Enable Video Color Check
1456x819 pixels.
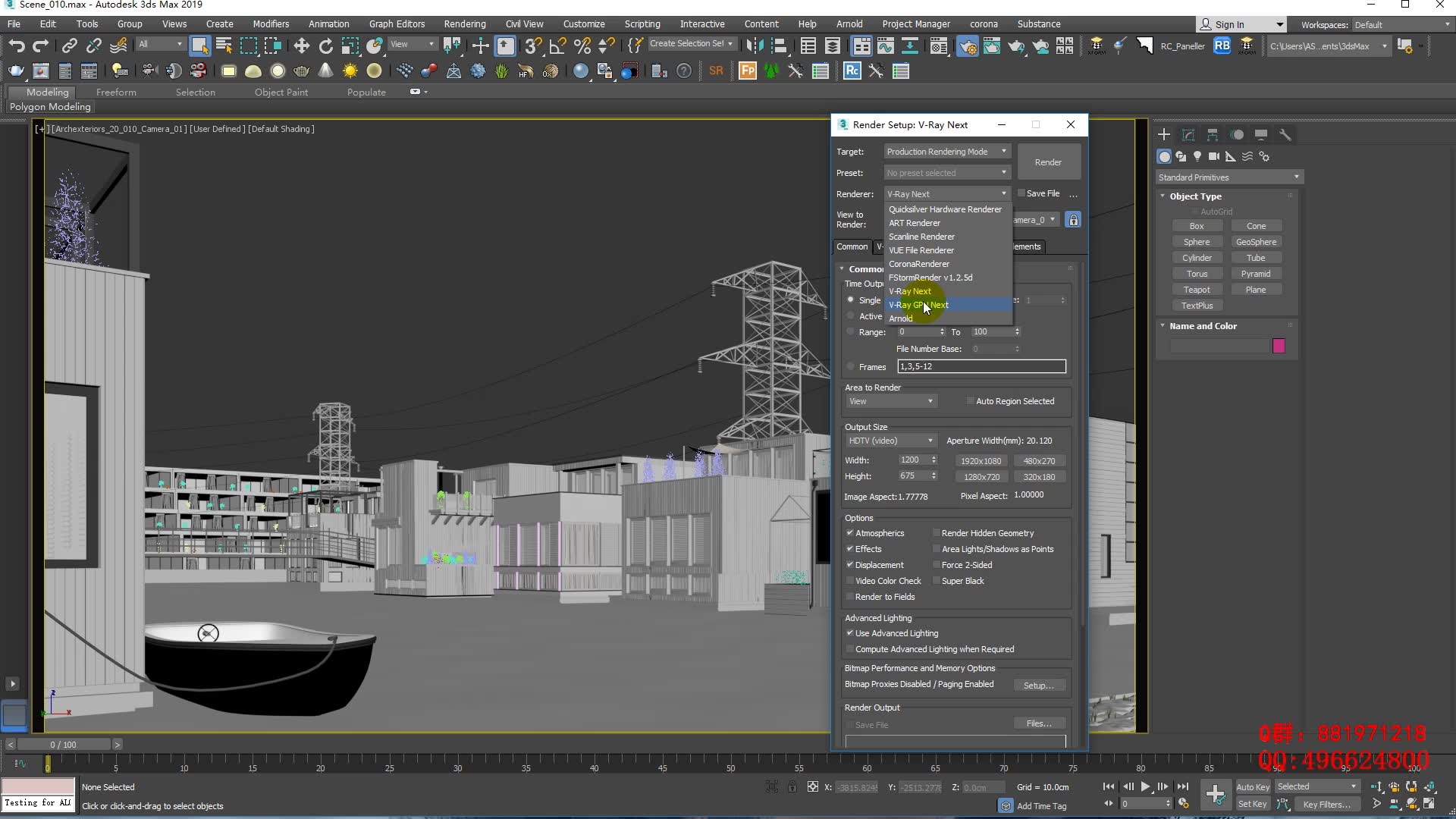coord(851,580)
